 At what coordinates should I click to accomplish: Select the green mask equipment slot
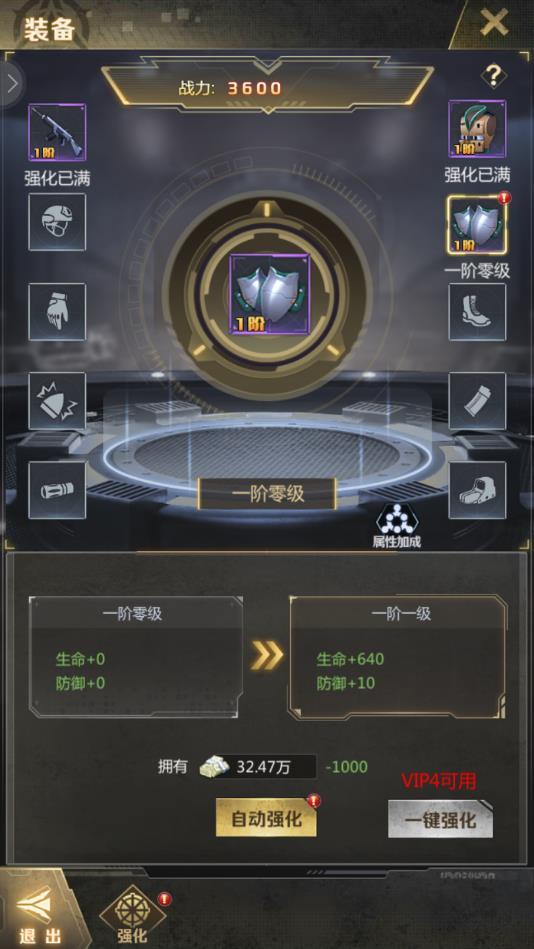pos(477,129)
